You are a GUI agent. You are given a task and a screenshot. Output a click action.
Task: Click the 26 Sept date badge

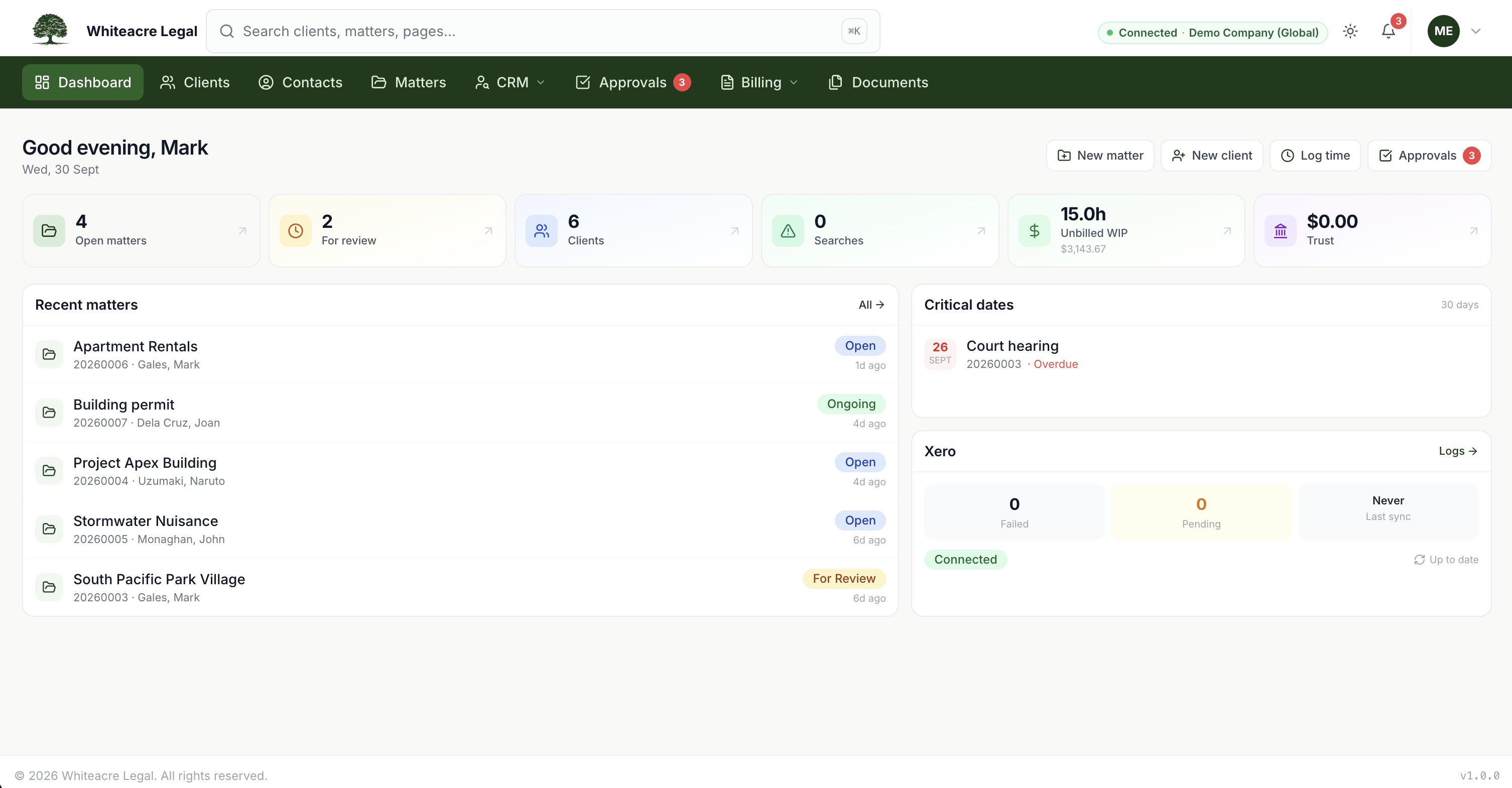(940, 353)
